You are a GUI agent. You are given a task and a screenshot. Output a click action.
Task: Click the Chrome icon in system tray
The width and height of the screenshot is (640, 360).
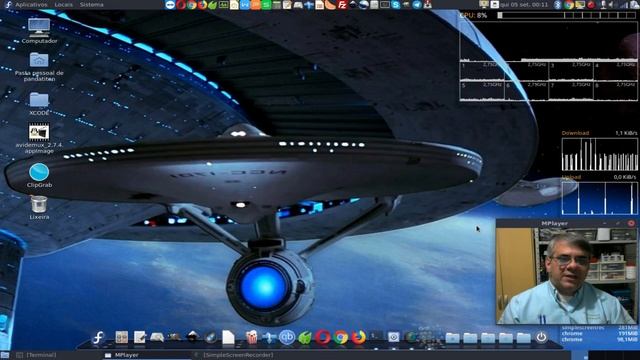(569, 4)
